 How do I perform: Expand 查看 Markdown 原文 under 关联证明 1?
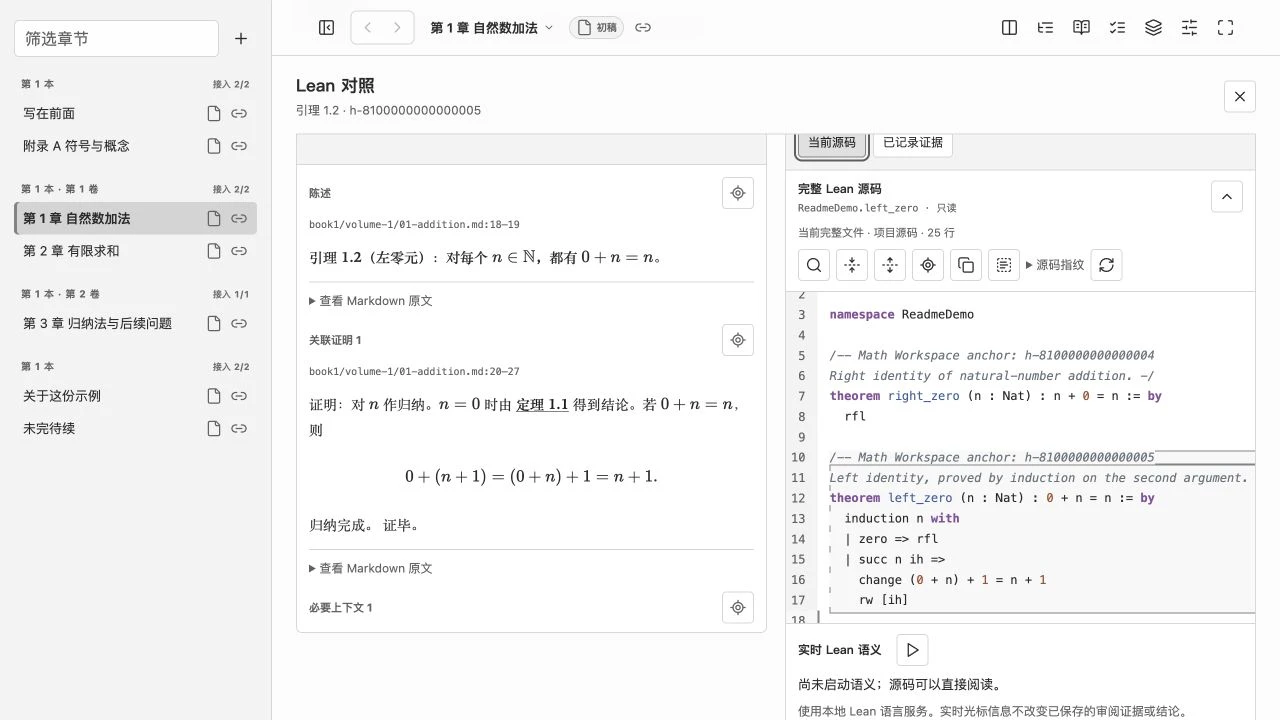(371, 568)
